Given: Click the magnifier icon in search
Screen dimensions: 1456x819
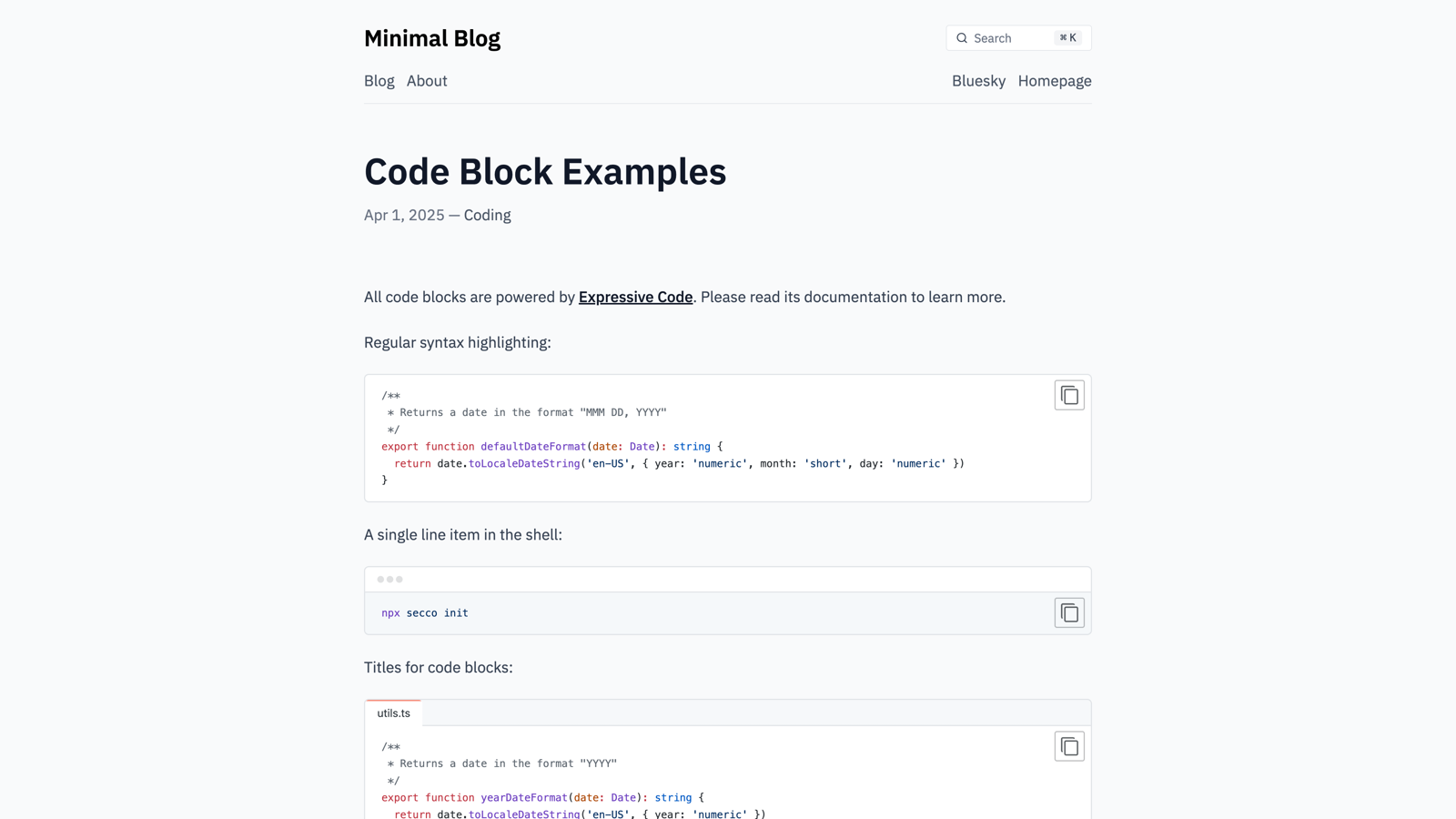Looking at the screenshot, I should pos(962,38).
